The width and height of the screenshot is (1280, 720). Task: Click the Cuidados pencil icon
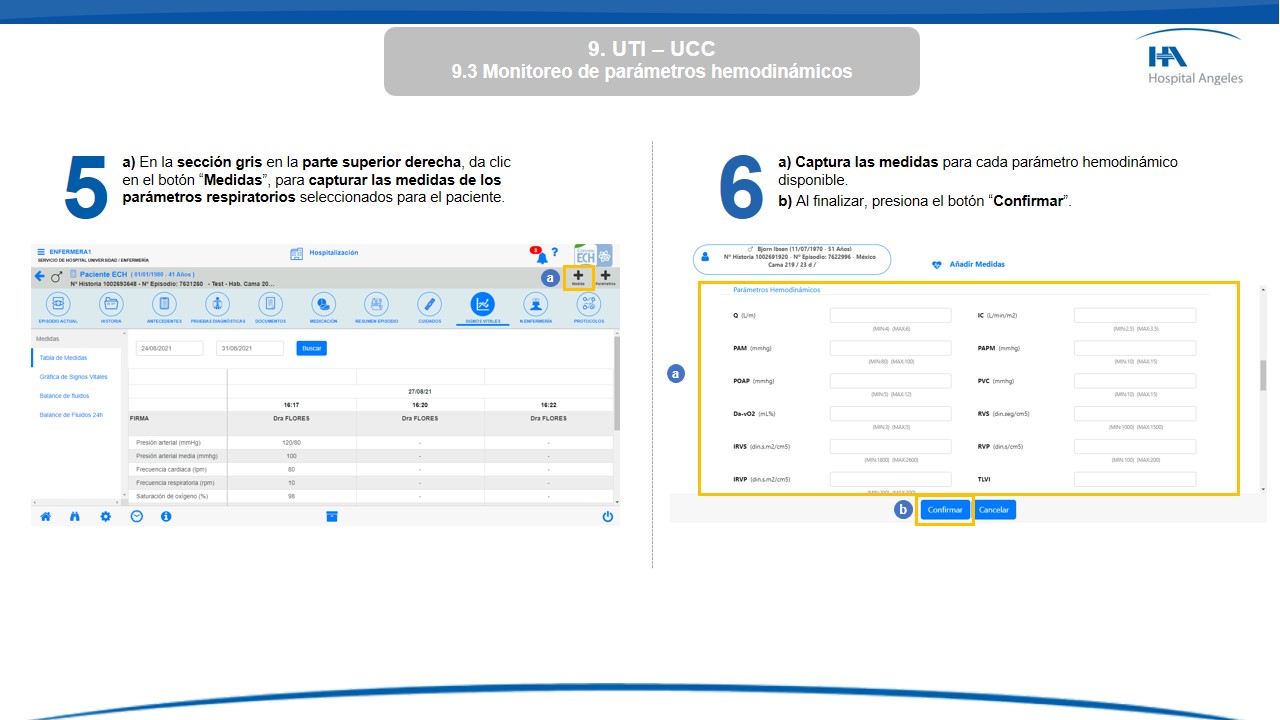[429, 304]
